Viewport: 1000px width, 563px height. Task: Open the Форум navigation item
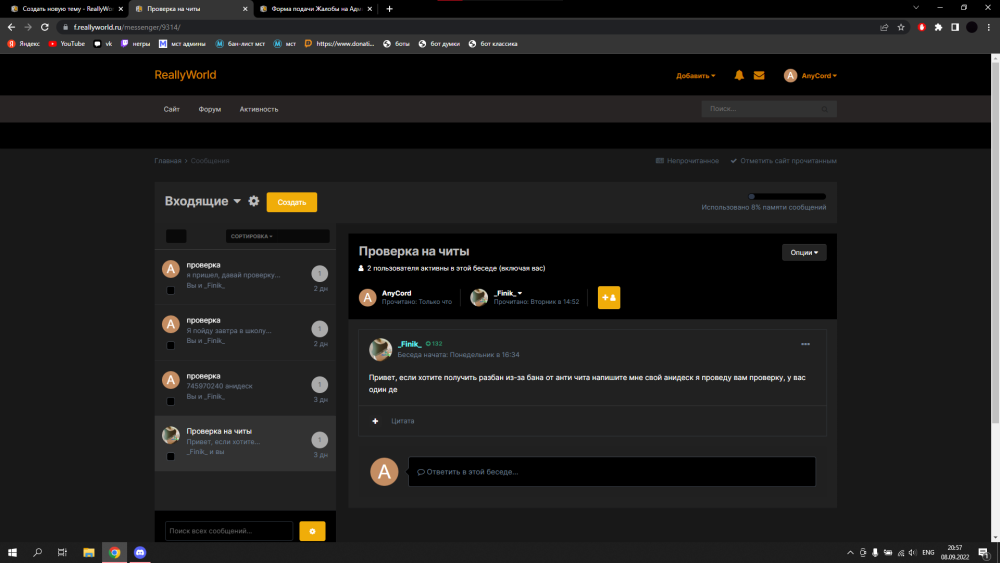(209, 109)
